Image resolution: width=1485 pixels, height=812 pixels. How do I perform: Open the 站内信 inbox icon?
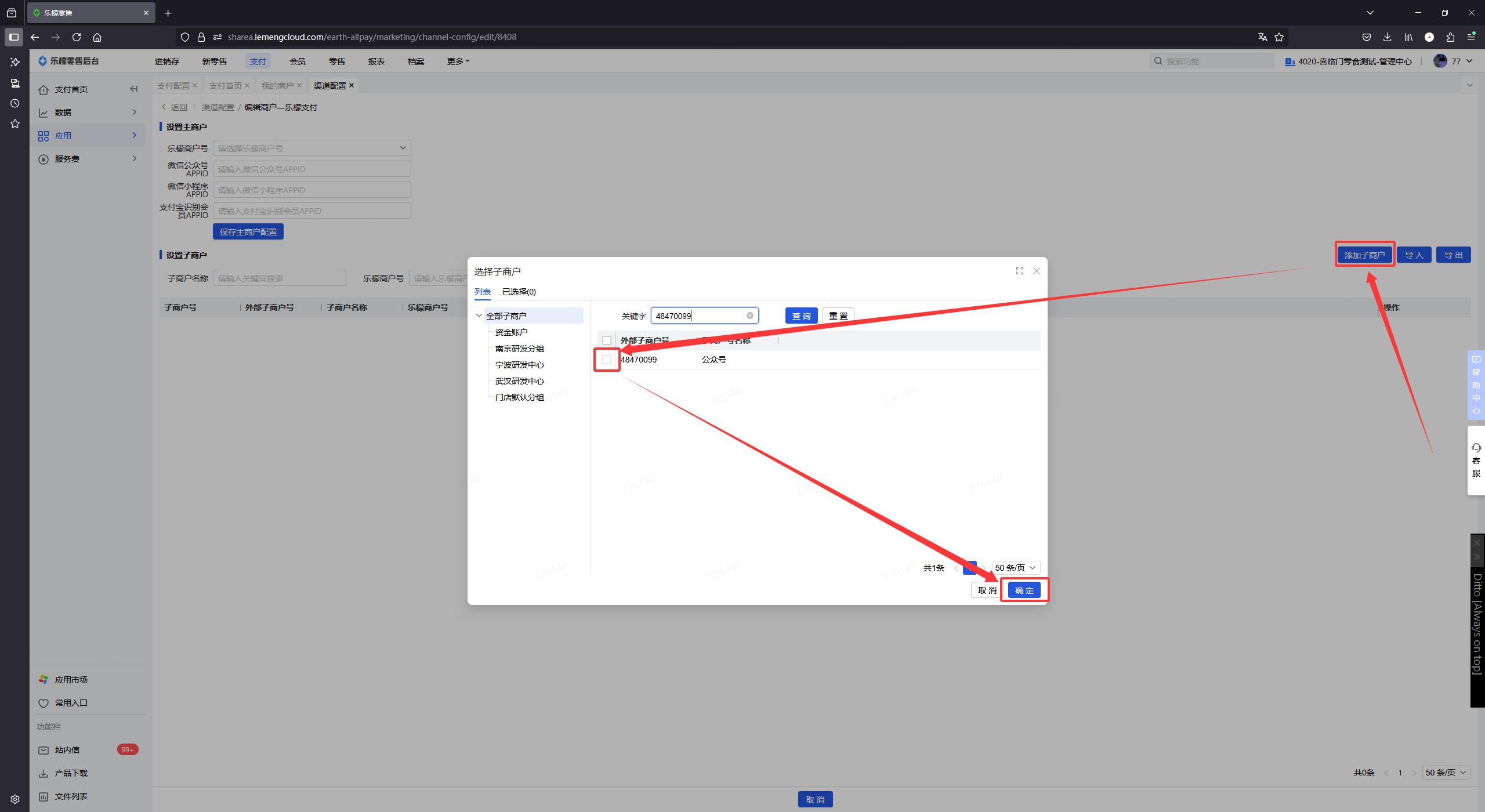point(44,750)
